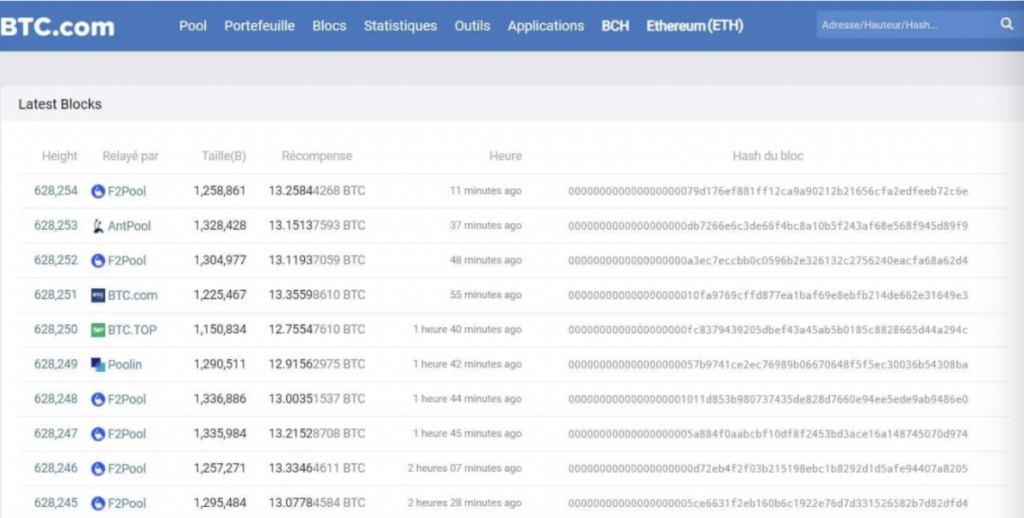This screenshot has width=1024, height=518.
Task: Open block hash ending in 9486e0
Action: tap(767, 399)
